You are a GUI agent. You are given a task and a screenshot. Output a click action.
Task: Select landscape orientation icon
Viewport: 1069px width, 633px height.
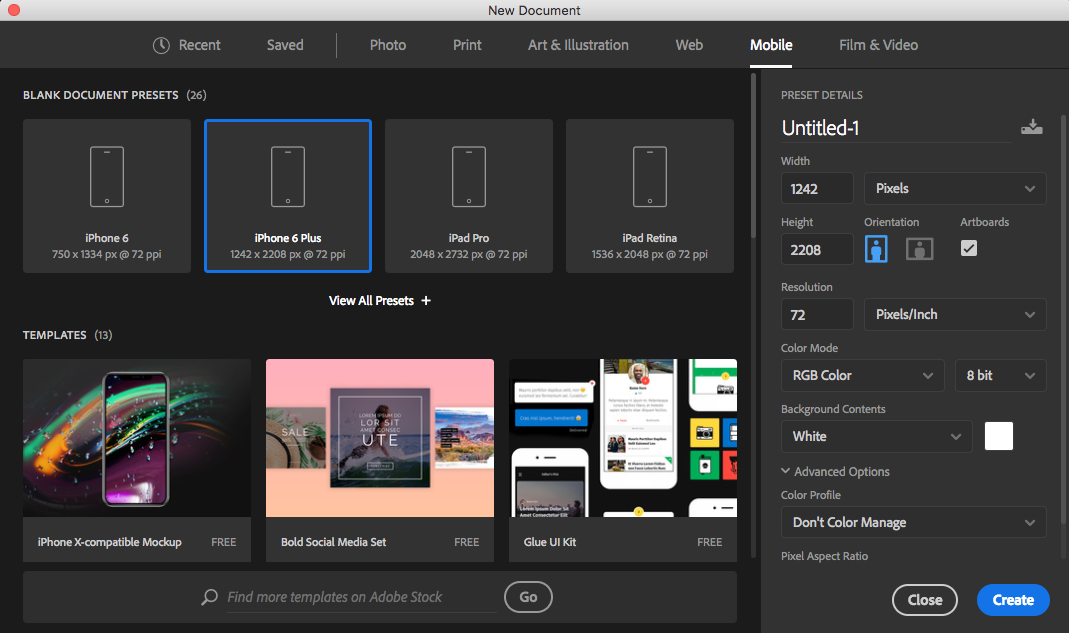919,249
